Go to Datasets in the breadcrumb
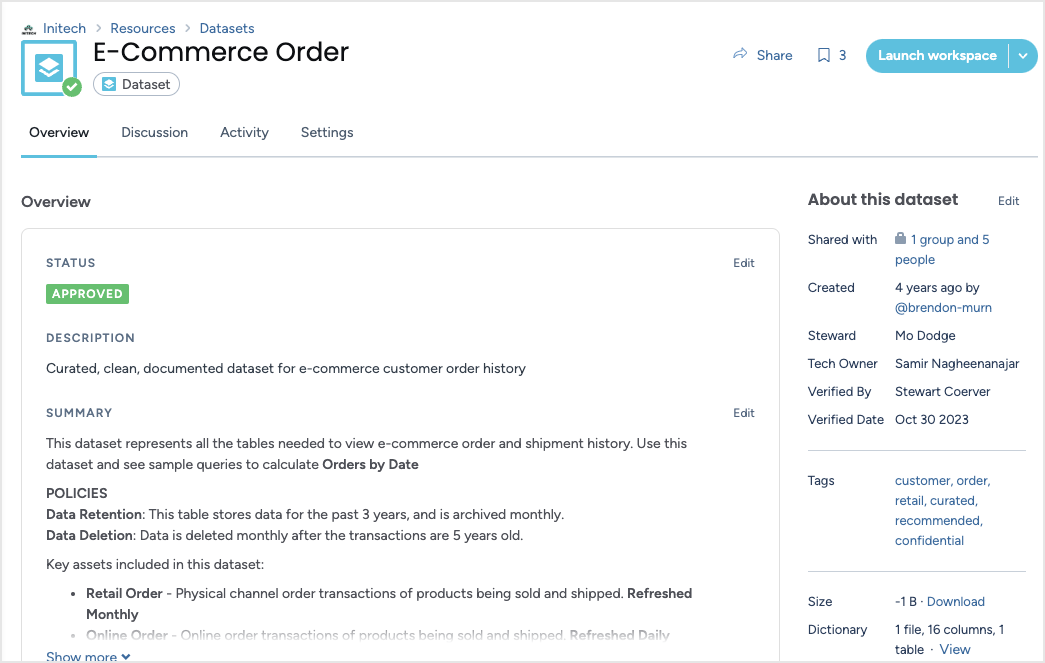This screenshot has width=1045, height=663. tap(227, 28)
